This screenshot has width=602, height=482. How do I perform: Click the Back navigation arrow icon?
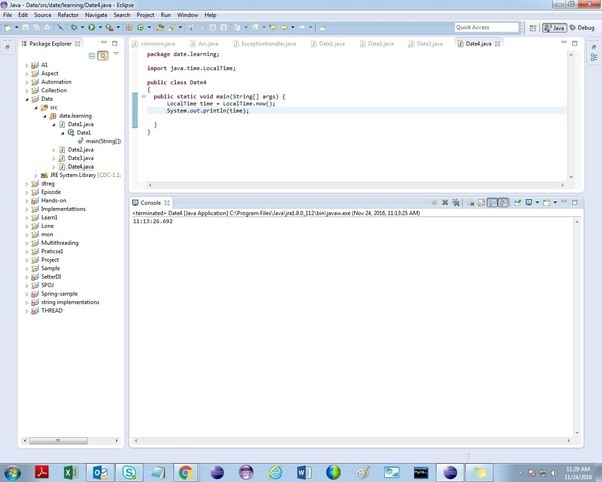(x=284, y=27)
